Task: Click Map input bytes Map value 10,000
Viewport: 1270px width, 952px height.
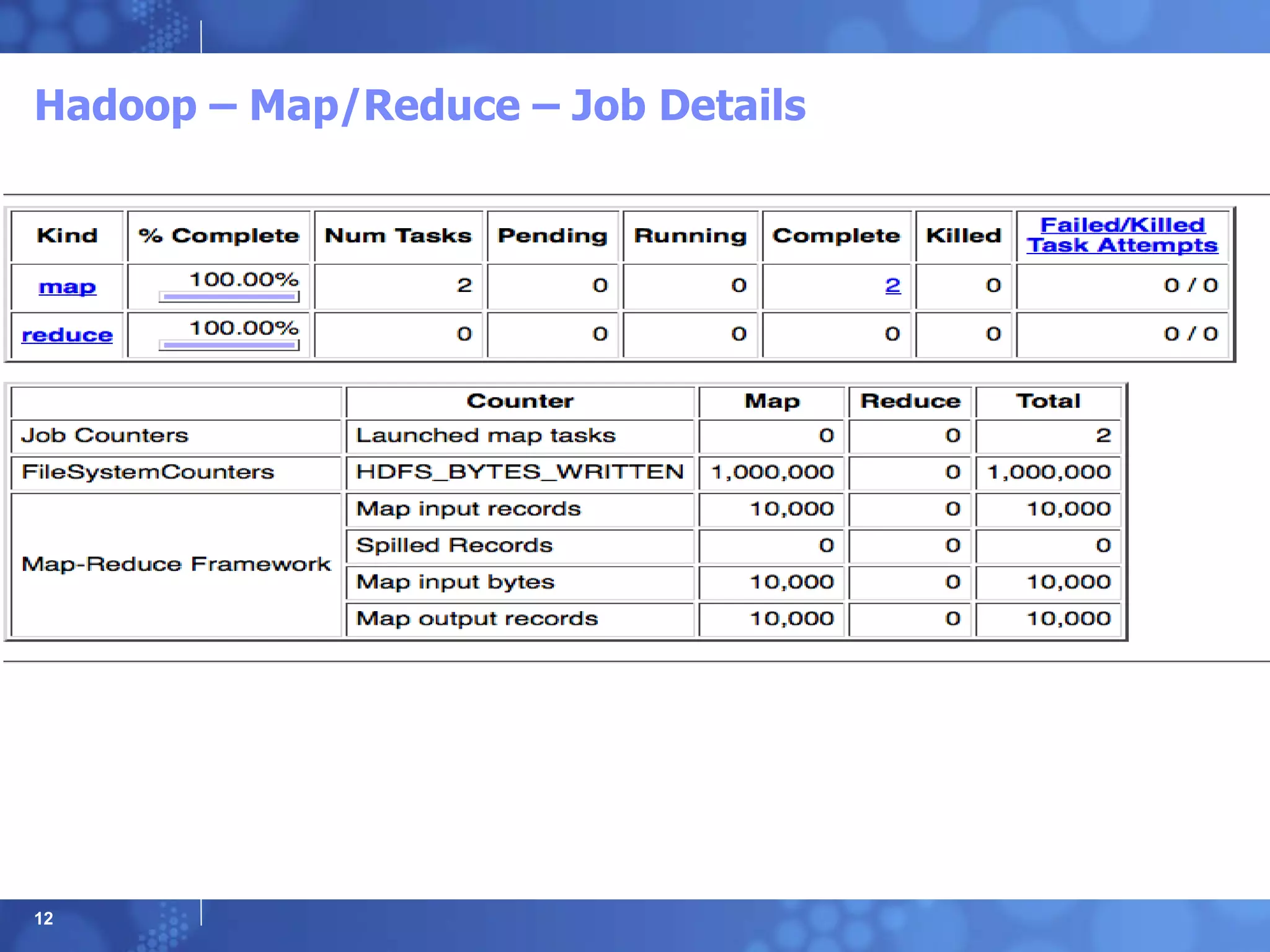Action: [792, 583]
